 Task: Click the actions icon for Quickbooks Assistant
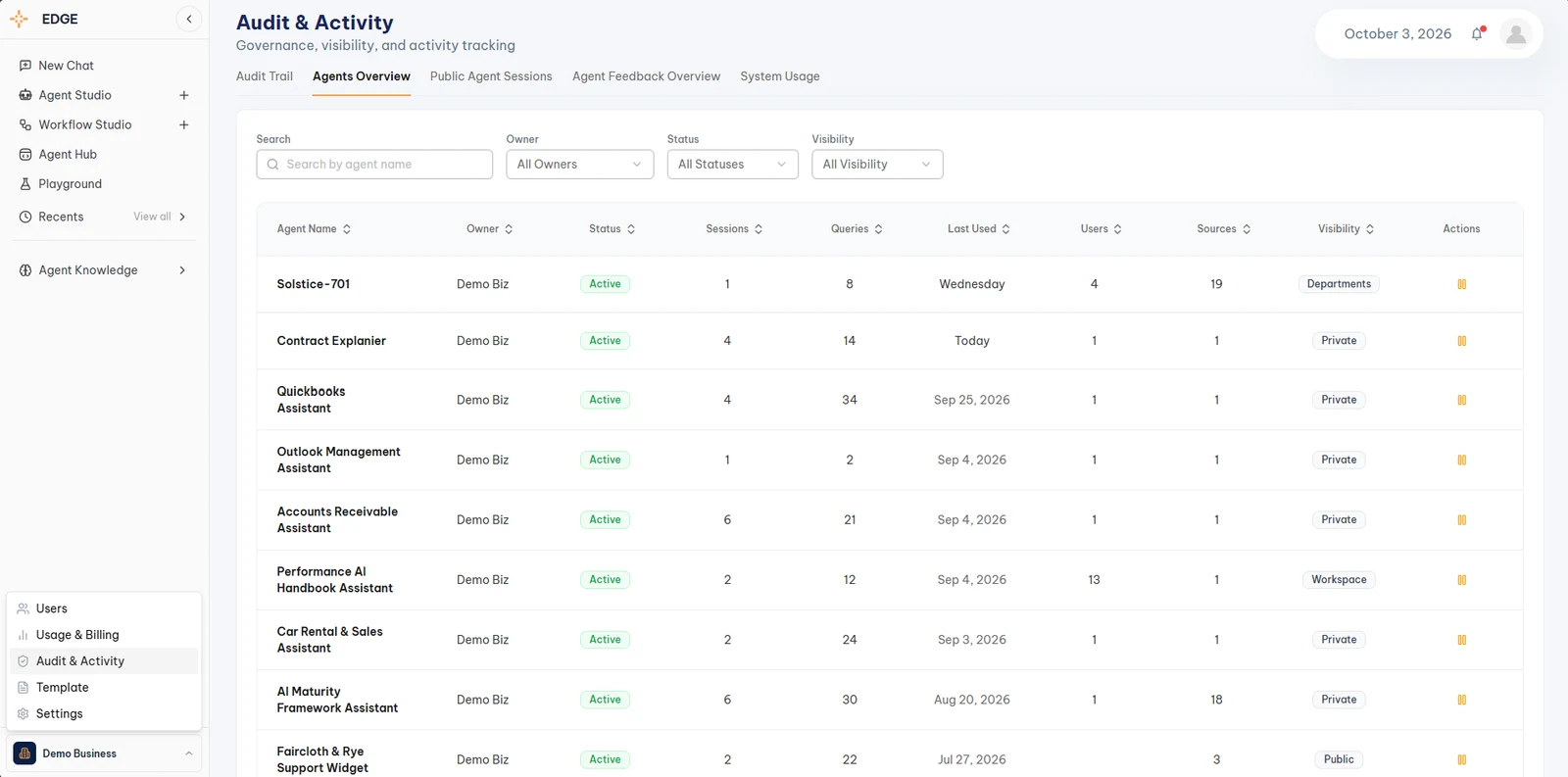click(x=1461, y=400)
